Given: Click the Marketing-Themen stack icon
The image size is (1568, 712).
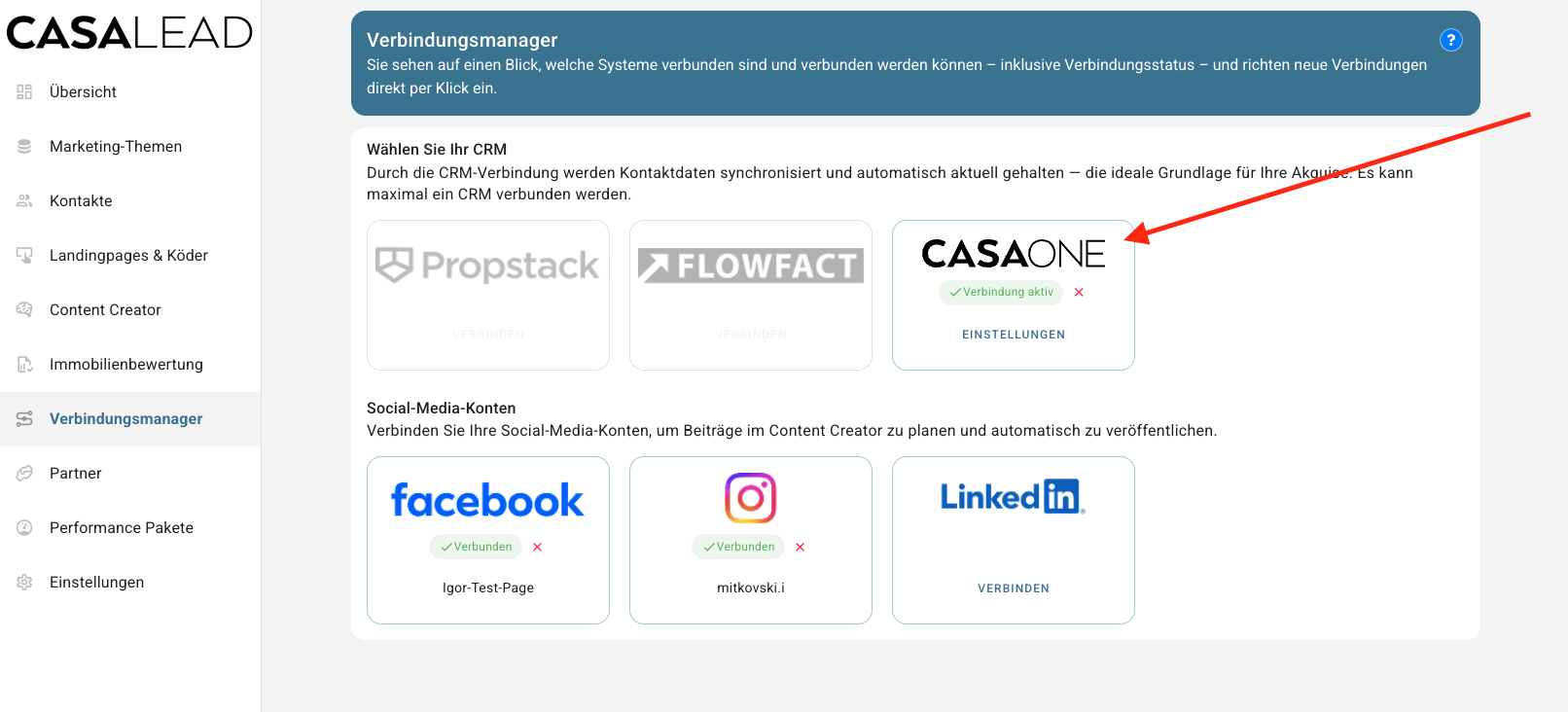Looking at the screenshot, I should (24, 146).
